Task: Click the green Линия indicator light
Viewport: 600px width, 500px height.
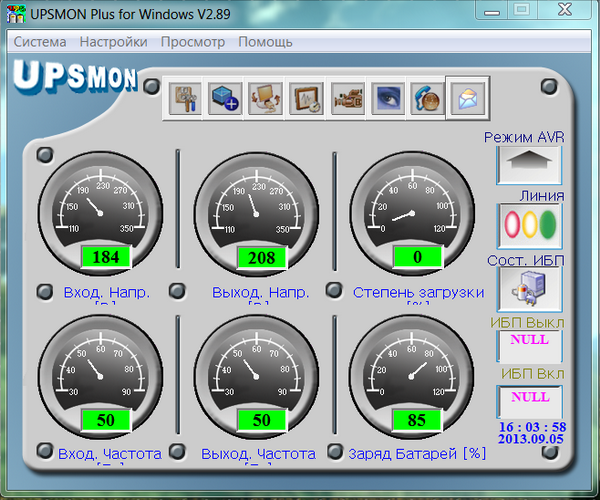Action: pos(548,225)
